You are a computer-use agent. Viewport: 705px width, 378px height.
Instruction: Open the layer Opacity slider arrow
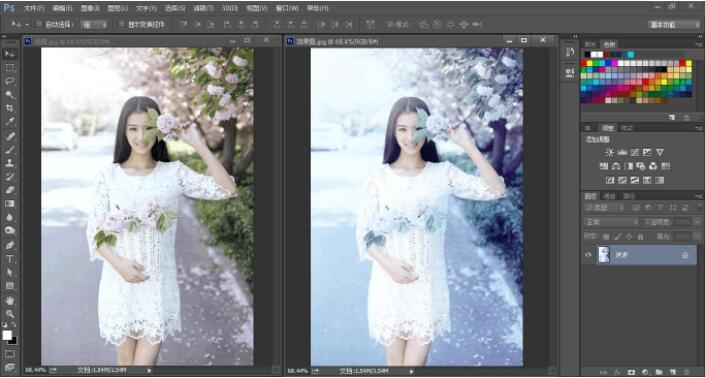coord(696,222)
